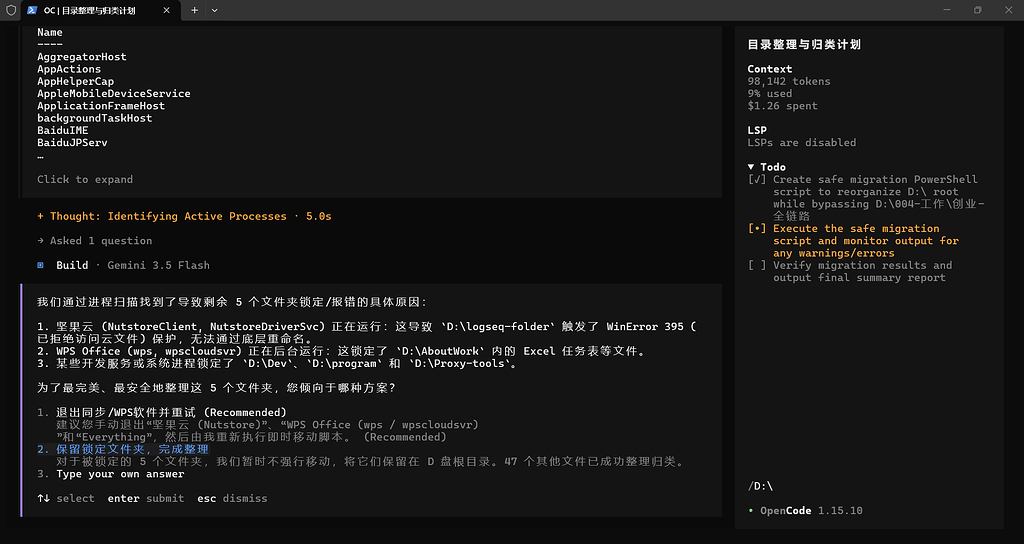Click AggregatorHost in the process list
This screenshot has width=1024, height=544.
(82, 57)
